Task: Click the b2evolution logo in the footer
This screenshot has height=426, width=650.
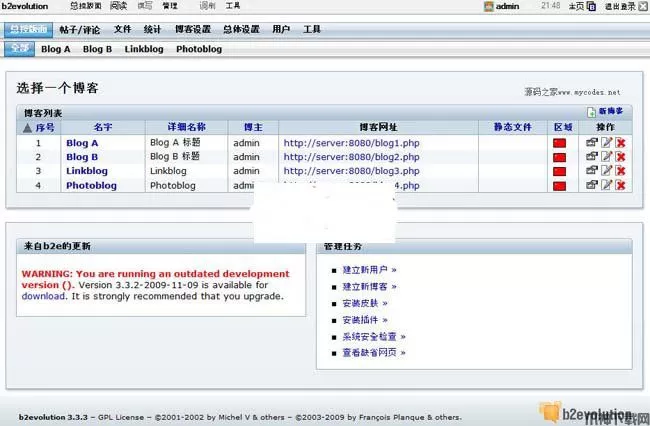Action: pos(585,413)
